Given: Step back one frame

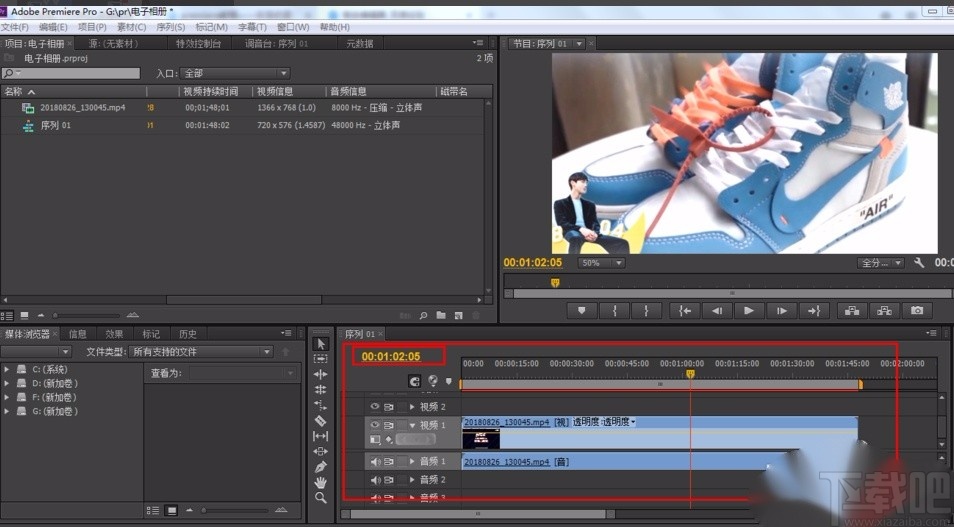Looking at the screenshot, I should tap(717, 310).
